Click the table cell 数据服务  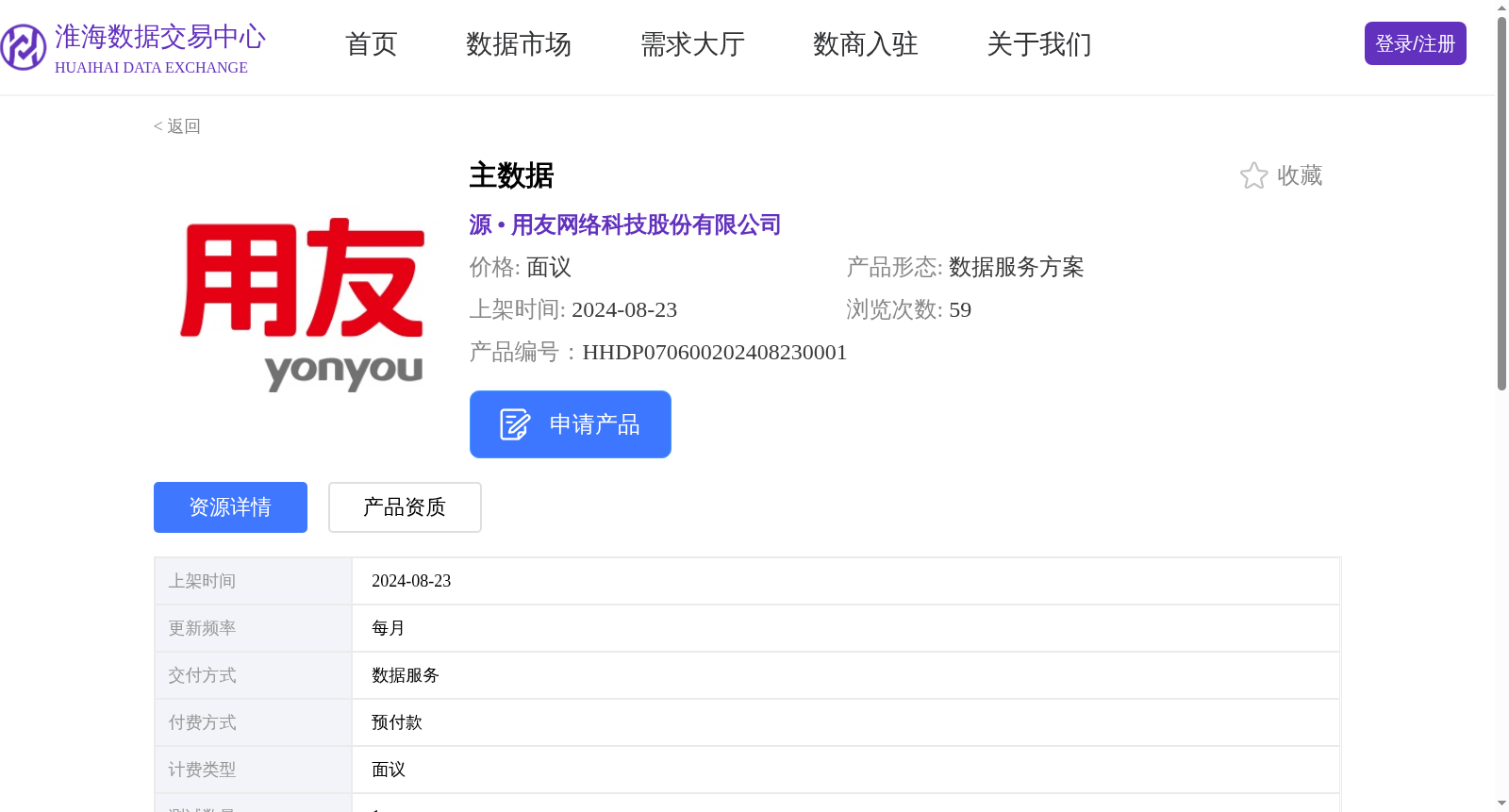[x=846, y=675]
